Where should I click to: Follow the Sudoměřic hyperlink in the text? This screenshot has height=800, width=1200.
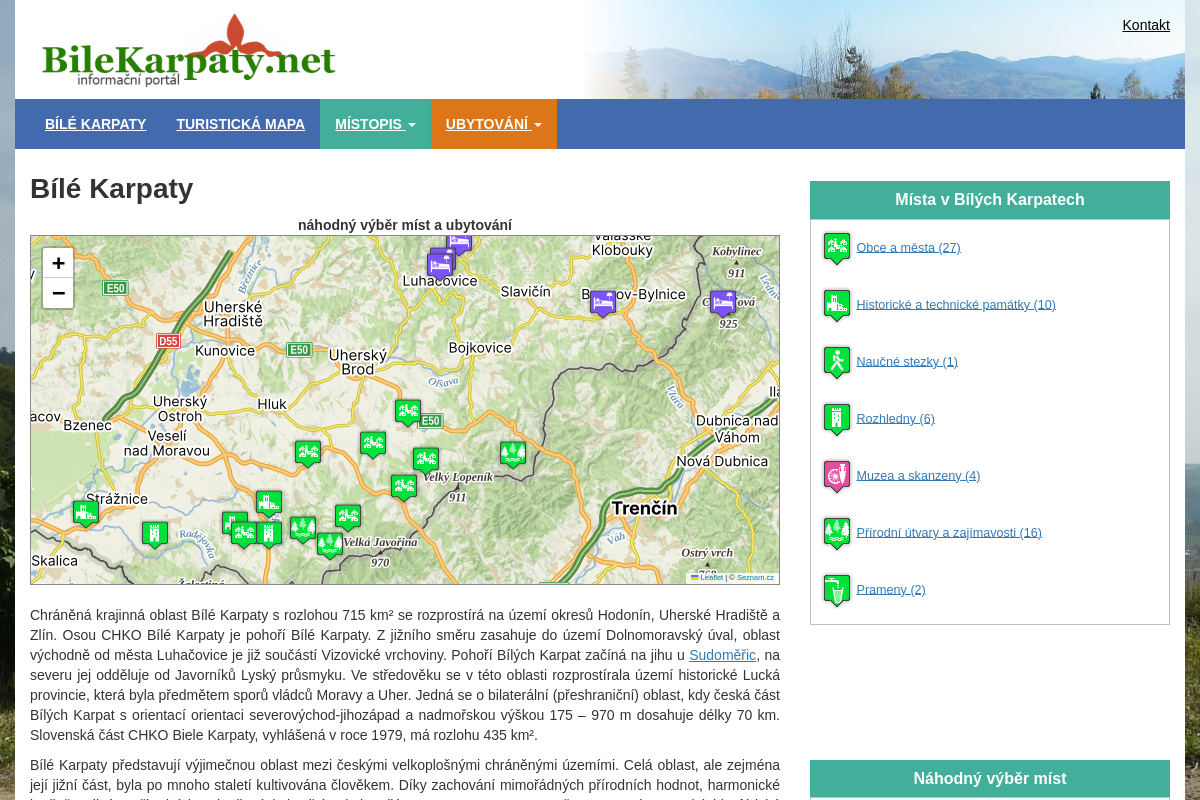pos(722,655)
